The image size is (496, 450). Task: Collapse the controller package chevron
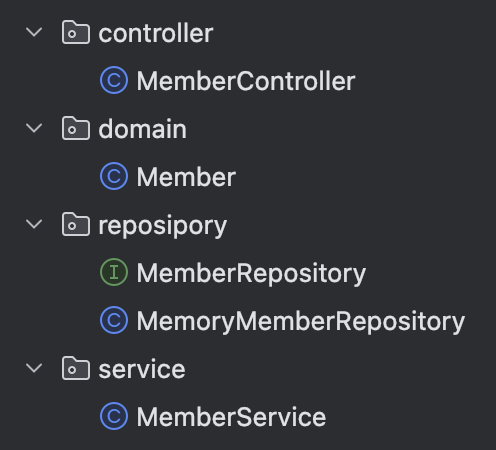[34, 32]
